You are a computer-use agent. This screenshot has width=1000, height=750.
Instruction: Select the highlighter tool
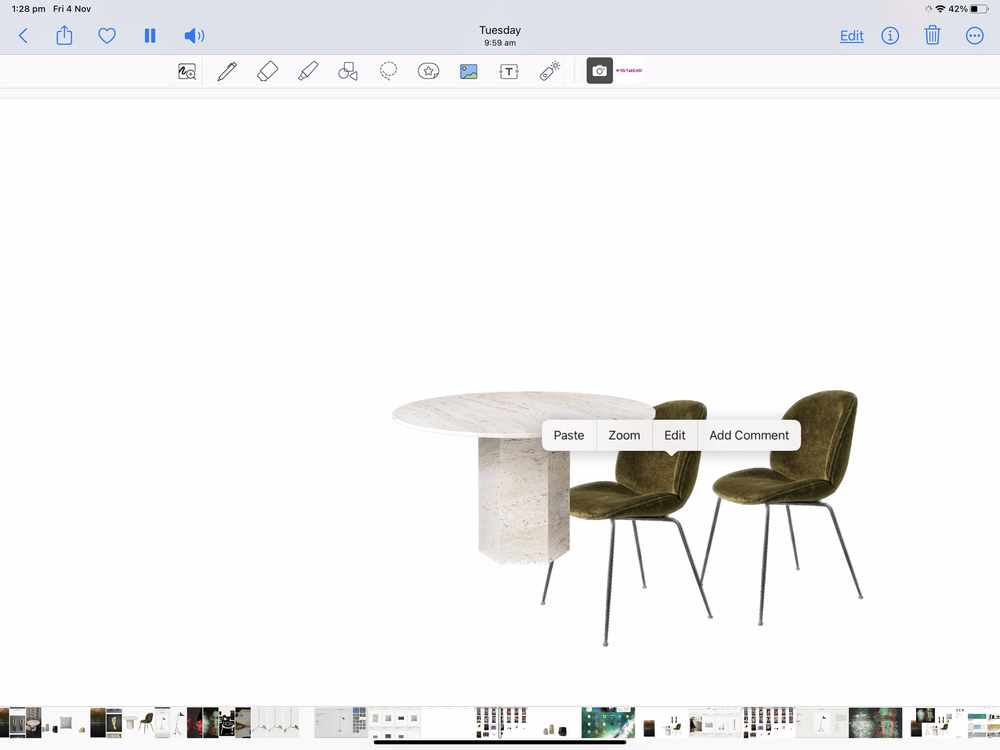pos(307,71)
